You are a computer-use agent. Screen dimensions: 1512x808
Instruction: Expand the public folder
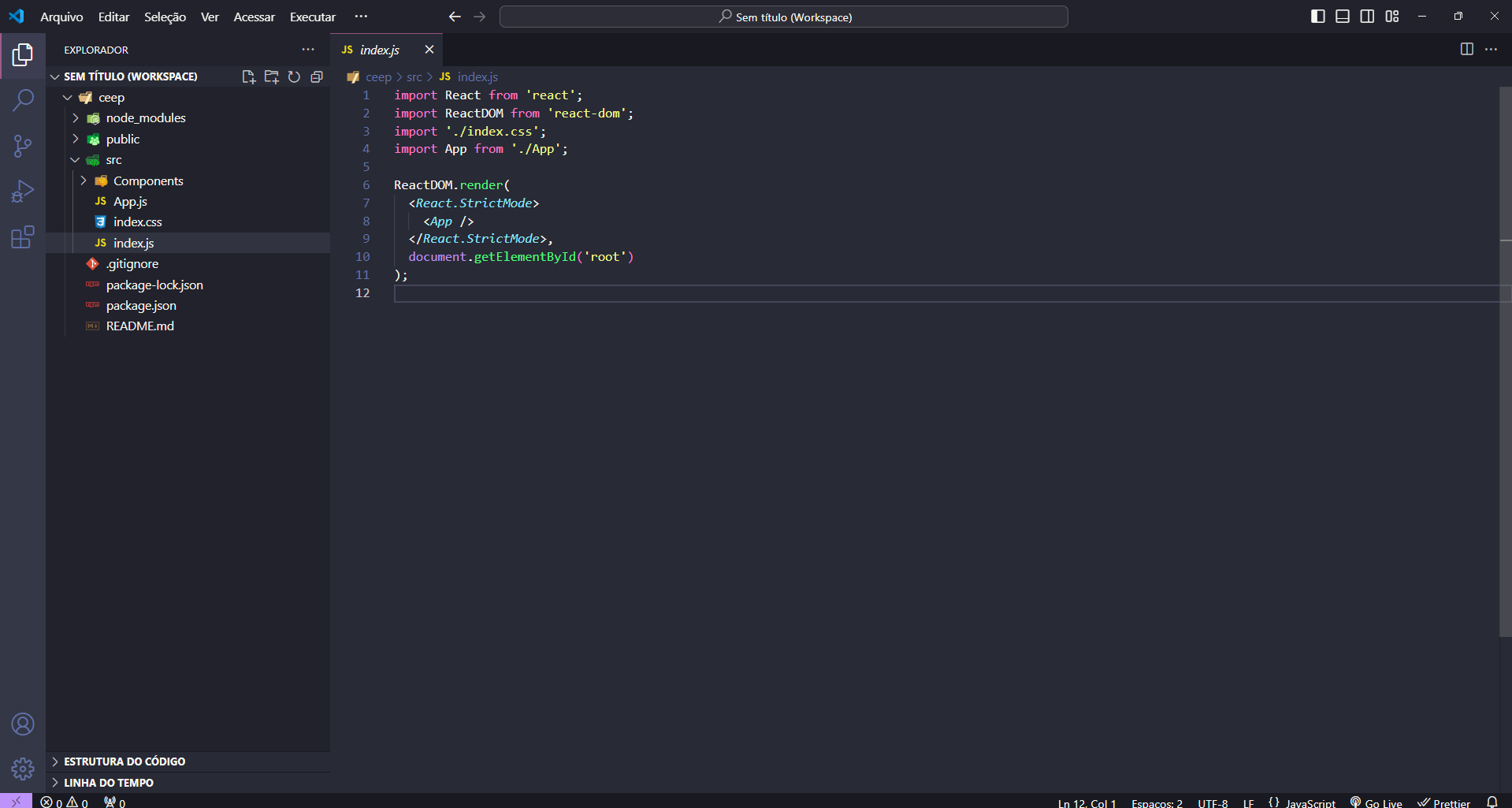(x=76, y=139)
